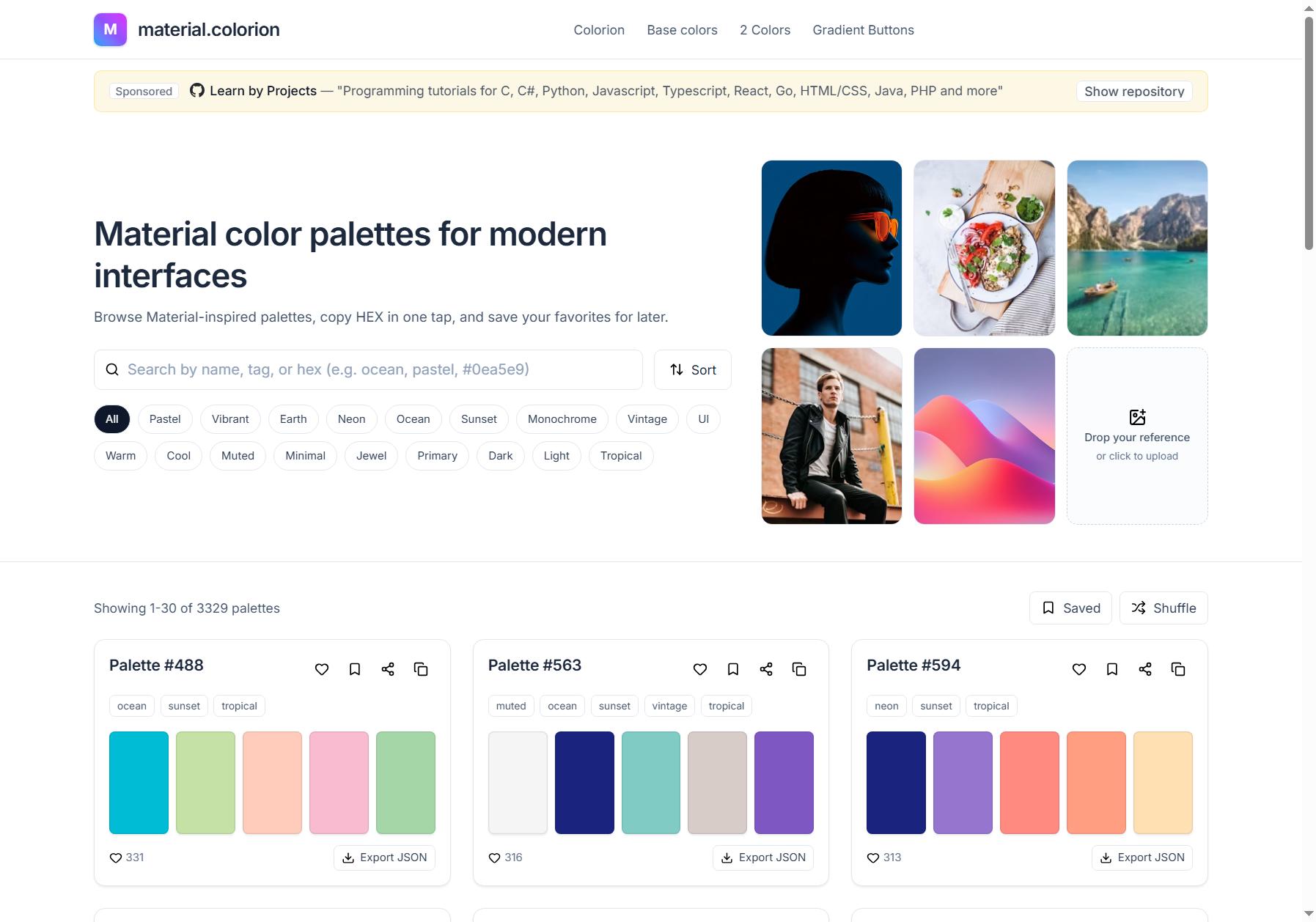Focus the palette search input field
Image resolution: width=1316 pixels, height=922 pixels.
coord(368,369)
